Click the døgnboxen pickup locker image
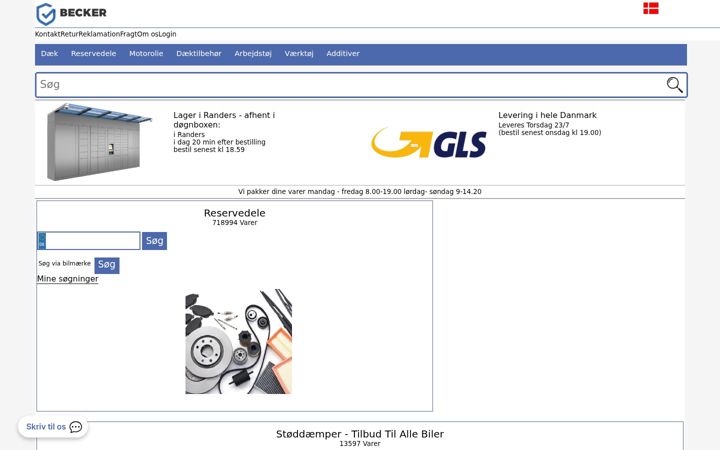Image resolution: width=720 pixels, height=450 pixels. pyautogui.click(x=99, y=142)
